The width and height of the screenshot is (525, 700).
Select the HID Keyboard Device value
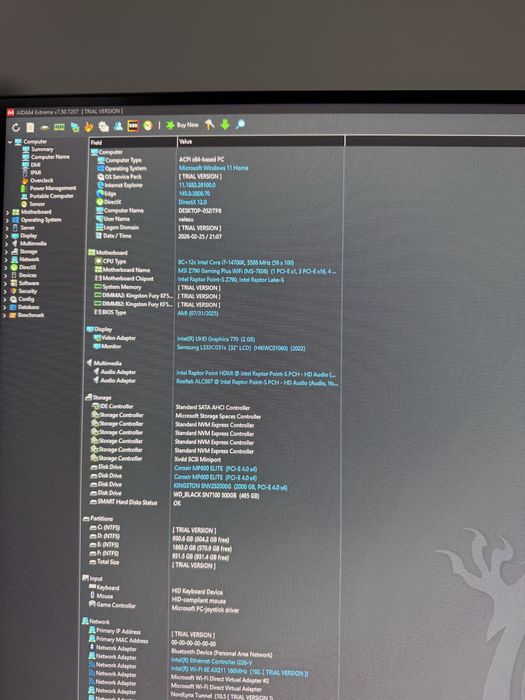(197, 592)
